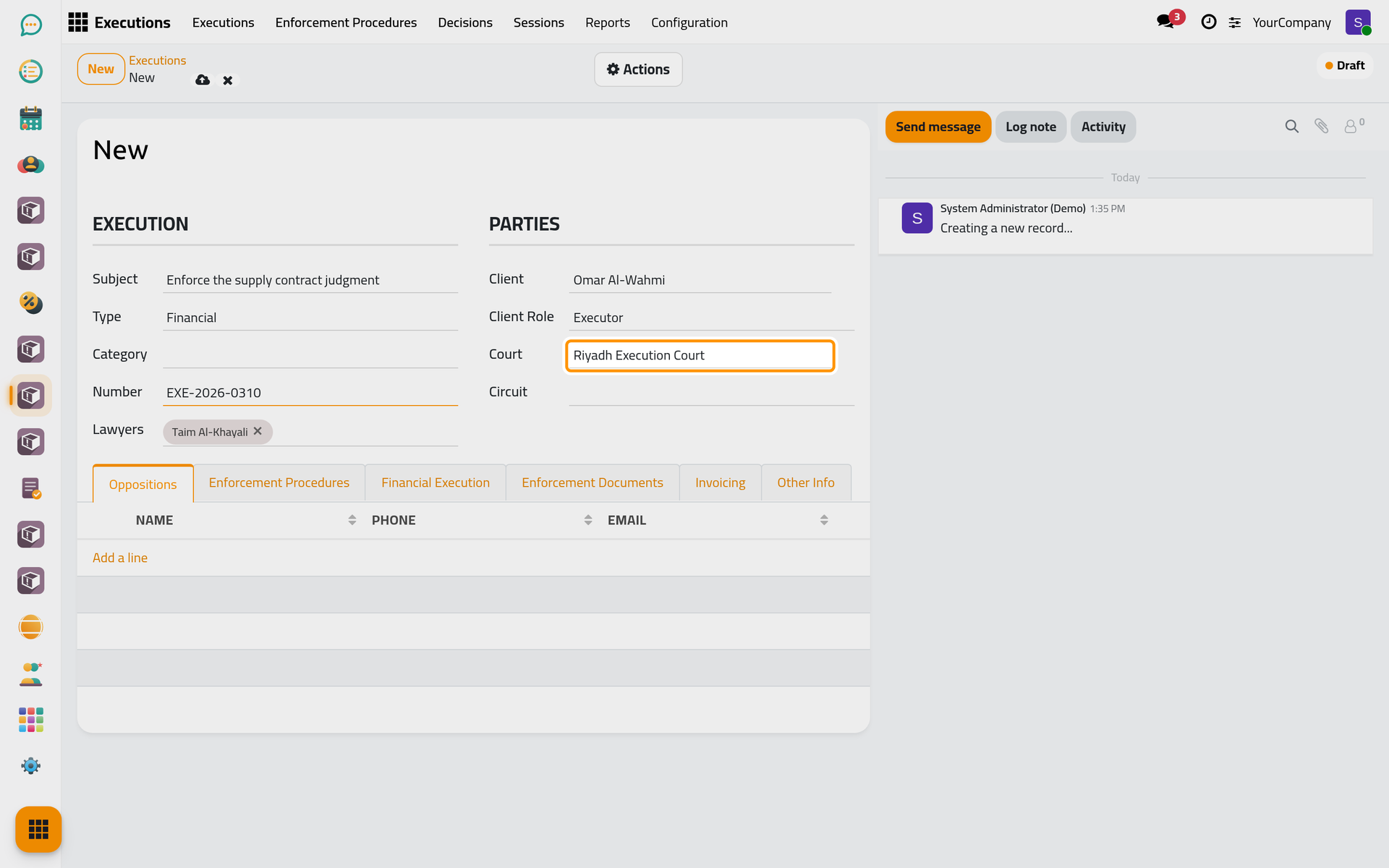This screenshot has width=1389, height=868.
Task: Open the main apps grid icon beside Executions
Action: click(x=78, y=22)
